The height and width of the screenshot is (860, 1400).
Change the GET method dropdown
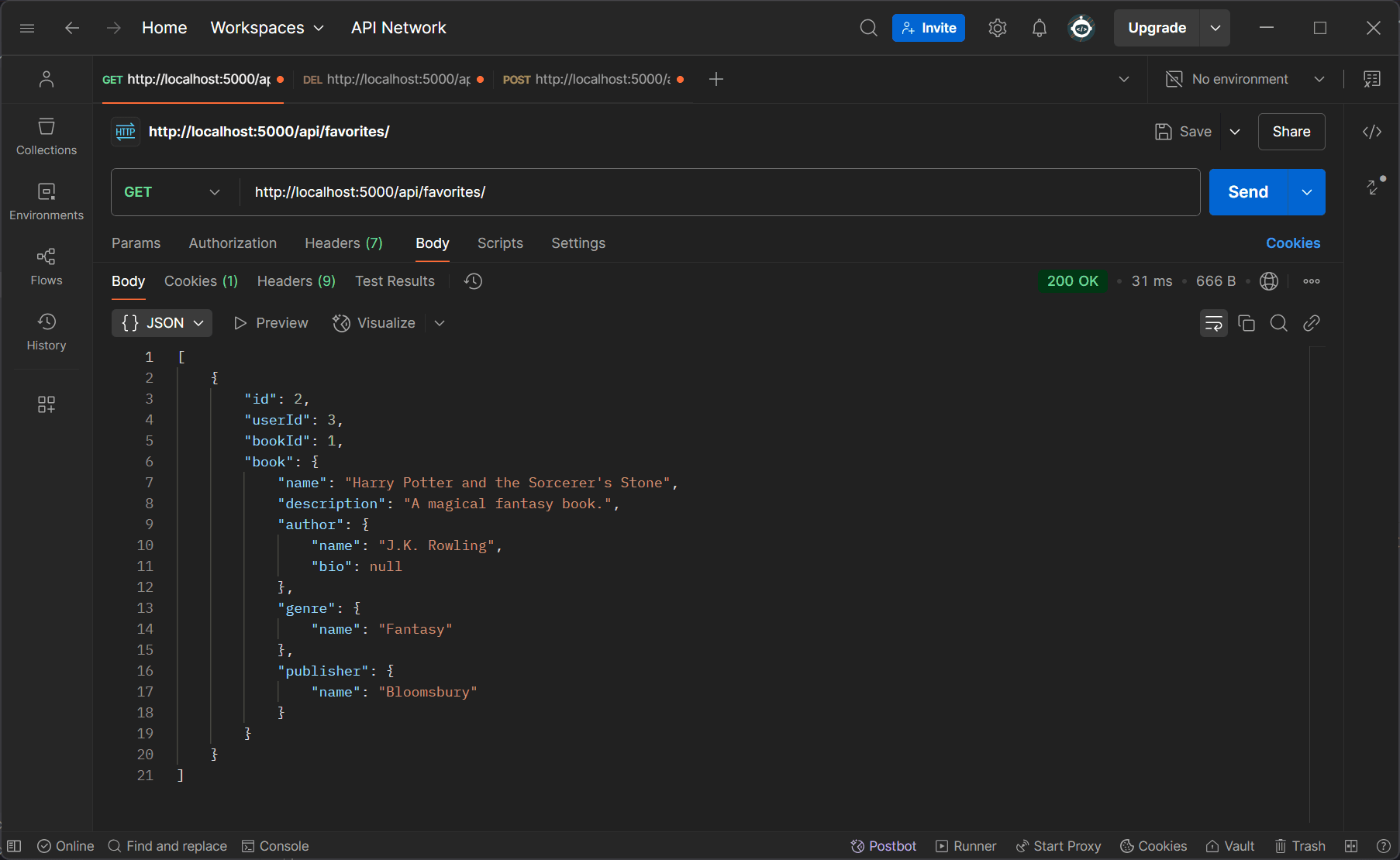click(172, 192)
